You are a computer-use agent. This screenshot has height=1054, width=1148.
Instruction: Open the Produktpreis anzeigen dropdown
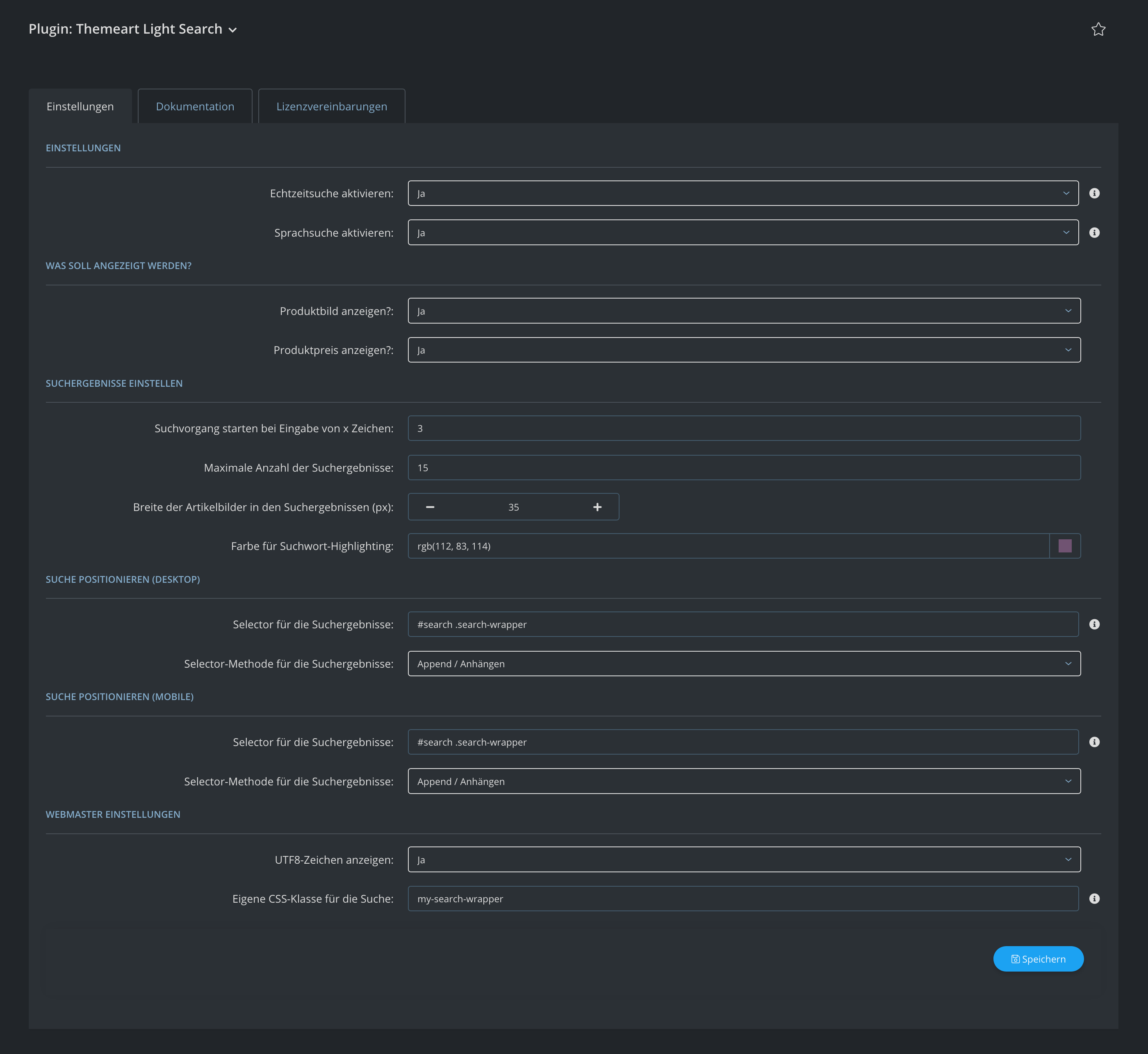pos(744,350)
